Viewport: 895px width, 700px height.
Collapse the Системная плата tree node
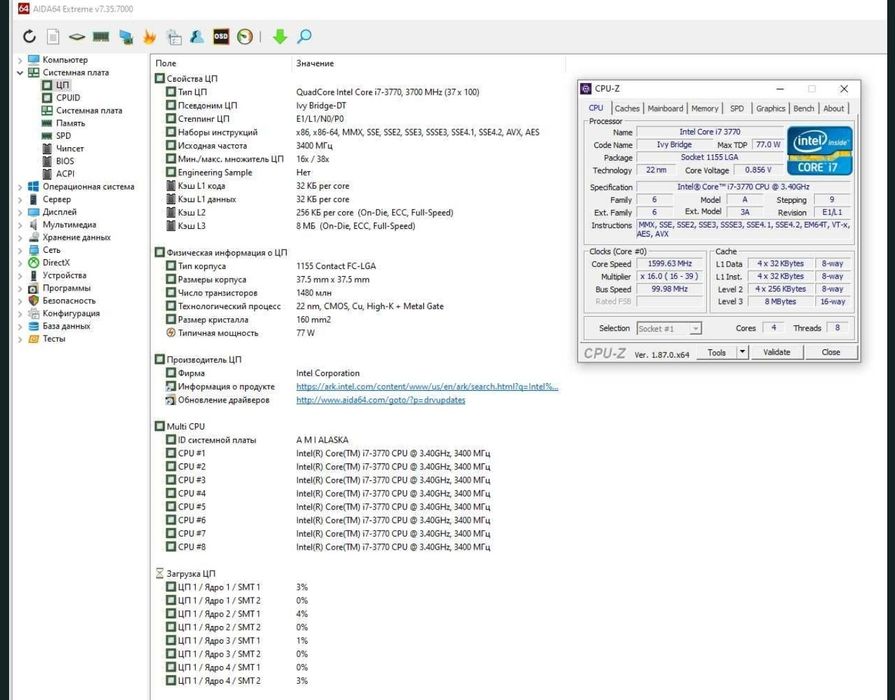coord(20,73)
